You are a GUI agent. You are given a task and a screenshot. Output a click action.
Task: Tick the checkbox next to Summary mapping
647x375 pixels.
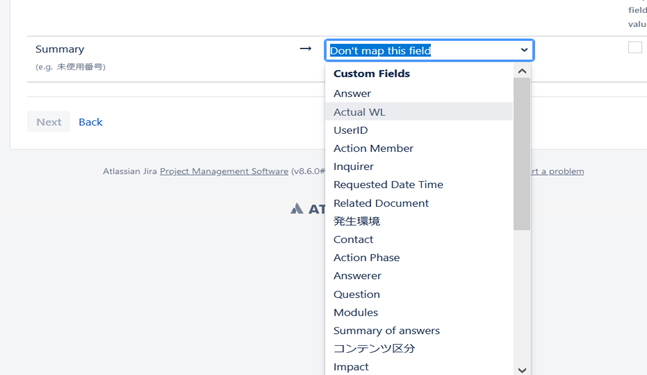pyautogui.click(x=635, y=47)
